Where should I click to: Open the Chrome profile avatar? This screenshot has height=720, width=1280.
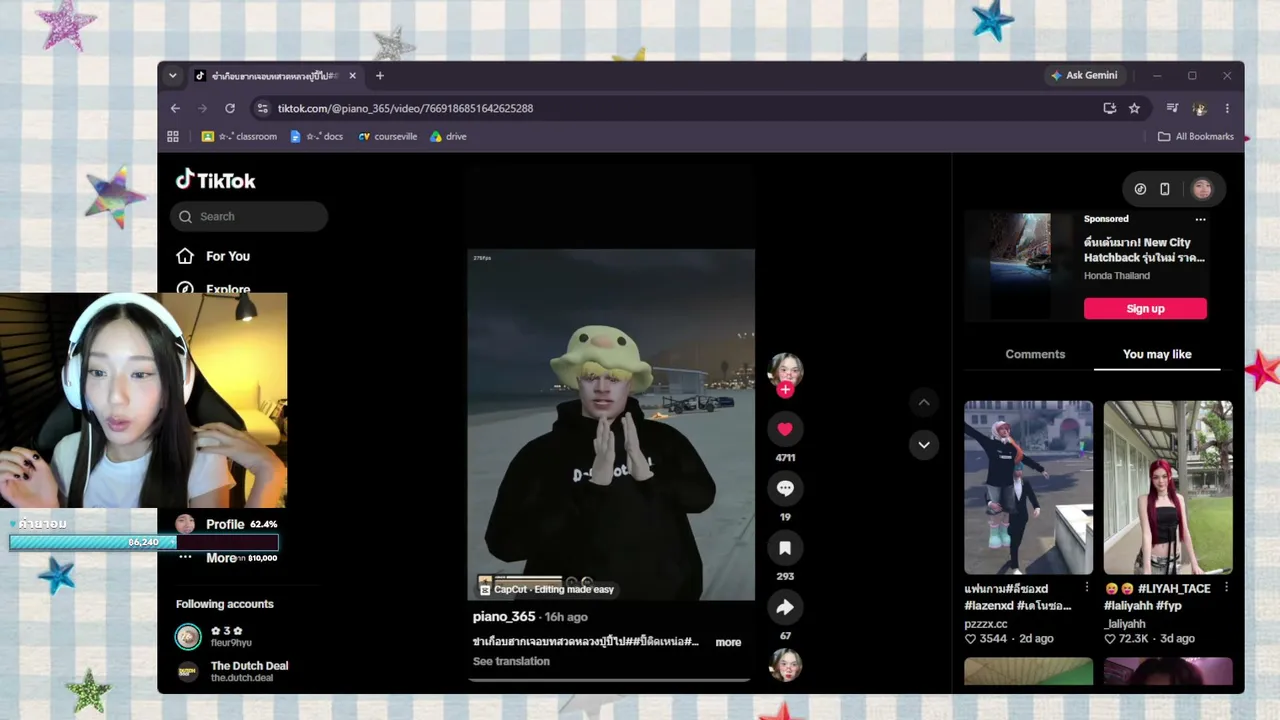pyautogui.click(x=1200, y=108)
